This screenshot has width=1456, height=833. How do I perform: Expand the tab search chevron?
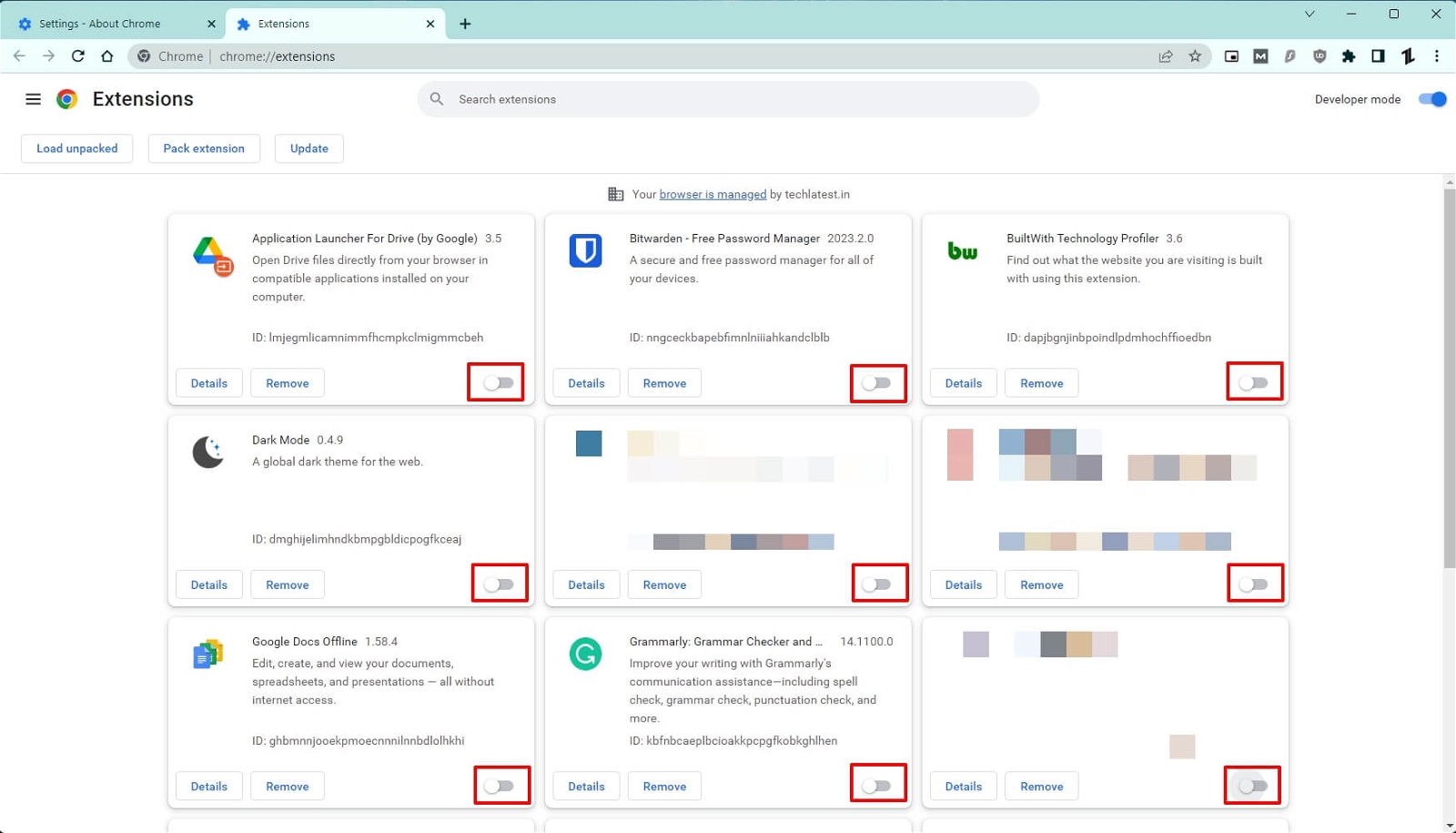tap(1309, 14)
